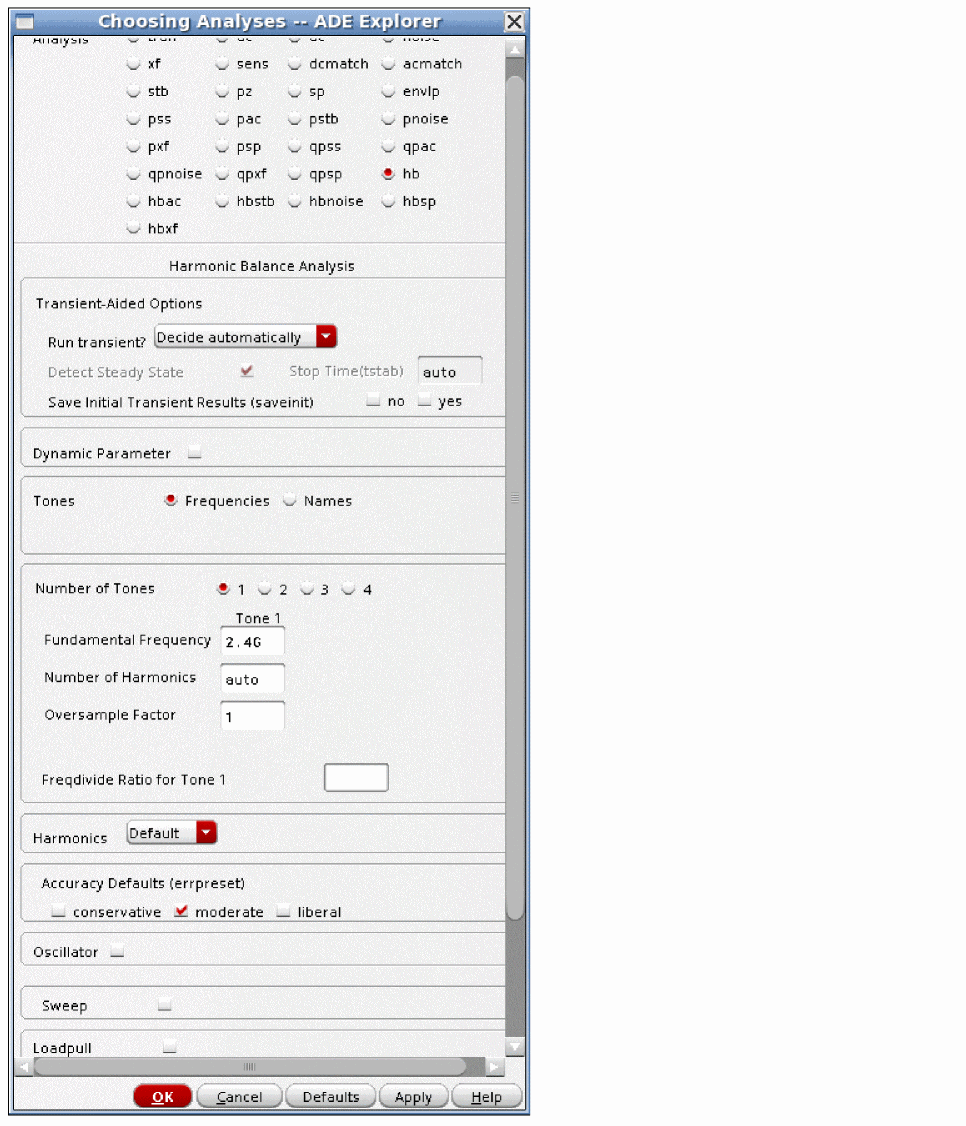Choose the pss analysis radio button
The width and height of the screenshot is (966, 1126).
pyautogui.click(x=134, y=119)
